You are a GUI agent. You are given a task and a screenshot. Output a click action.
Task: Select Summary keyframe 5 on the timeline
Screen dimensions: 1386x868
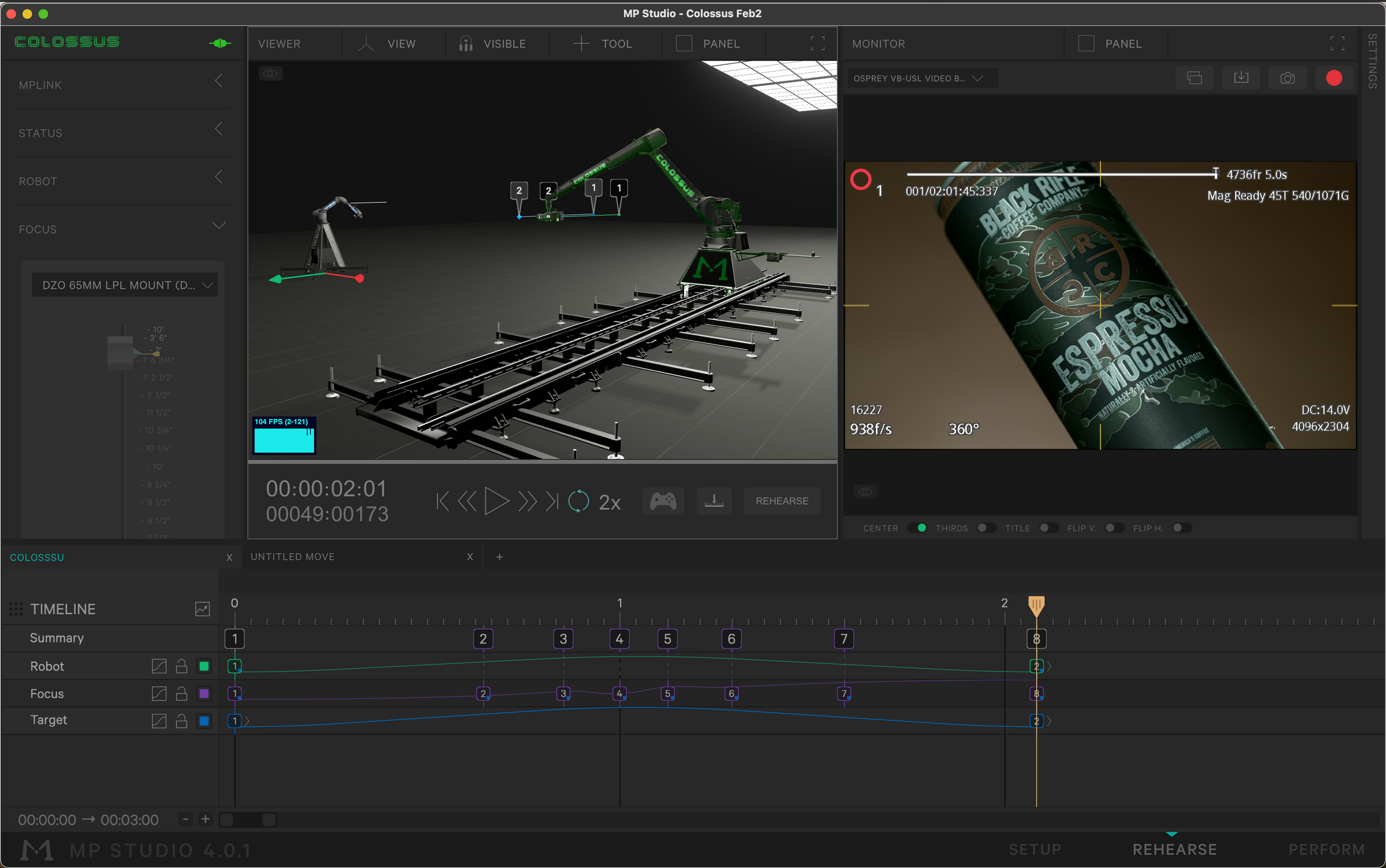click(667, 639)
